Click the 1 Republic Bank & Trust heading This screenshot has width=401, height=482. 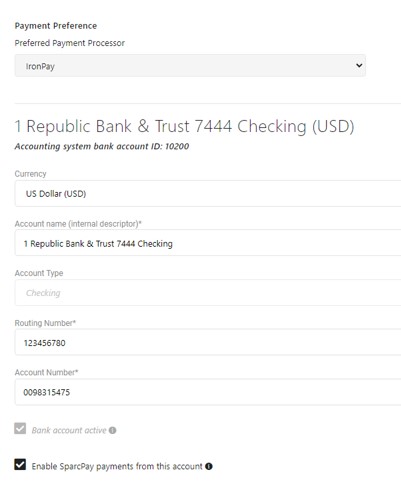[x=184, y=126]
